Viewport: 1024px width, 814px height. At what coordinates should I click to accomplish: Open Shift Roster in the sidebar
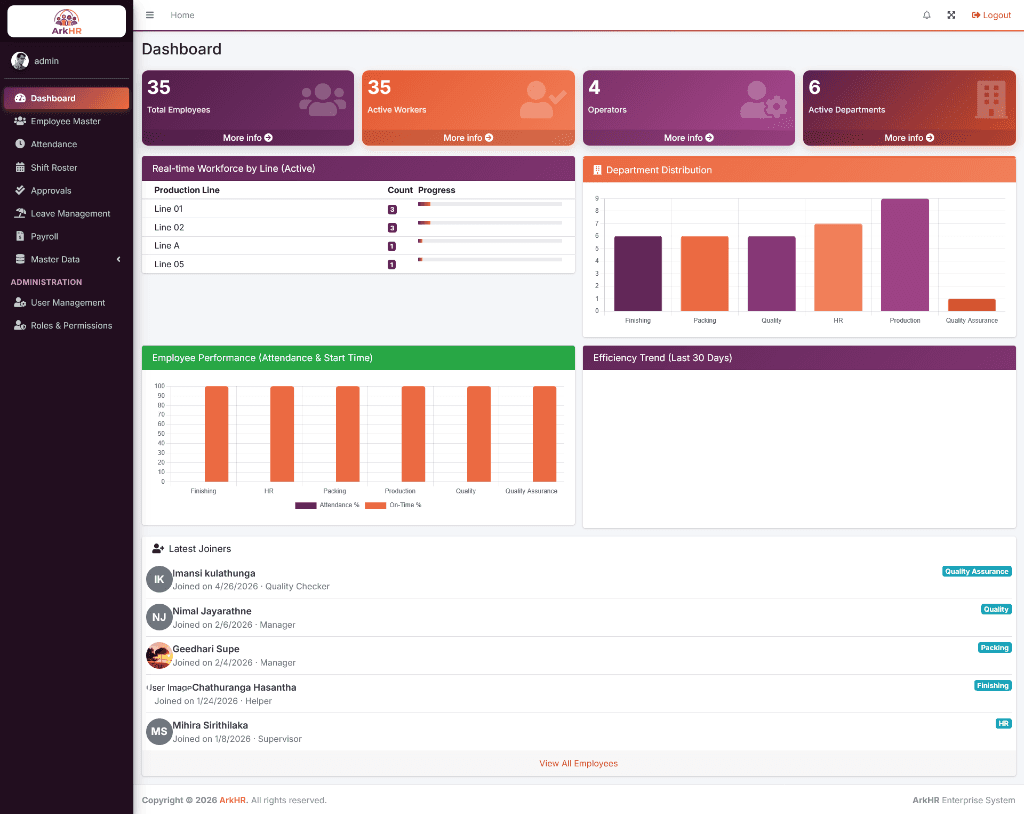pyautogui.click(x=66, y=167)
